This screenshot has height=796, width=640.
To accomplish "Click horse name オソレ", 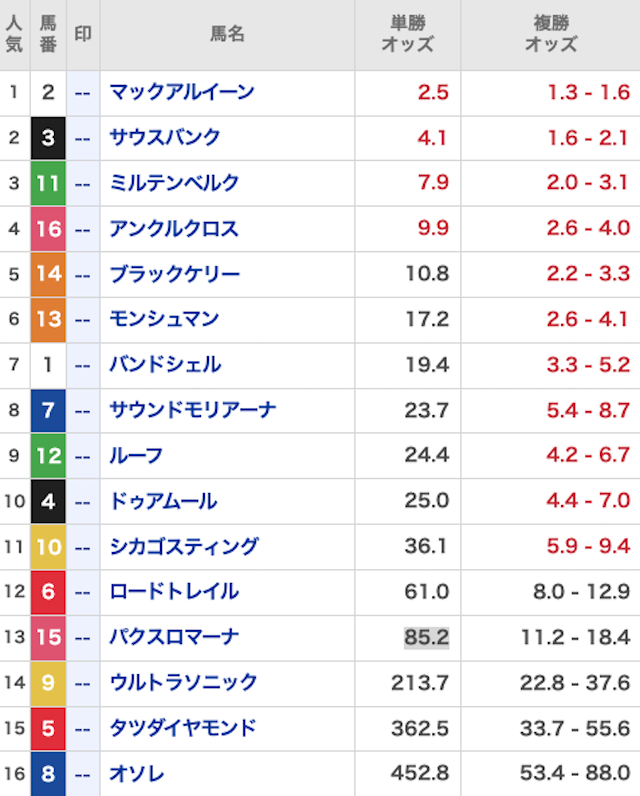I will tap(137, 774).
